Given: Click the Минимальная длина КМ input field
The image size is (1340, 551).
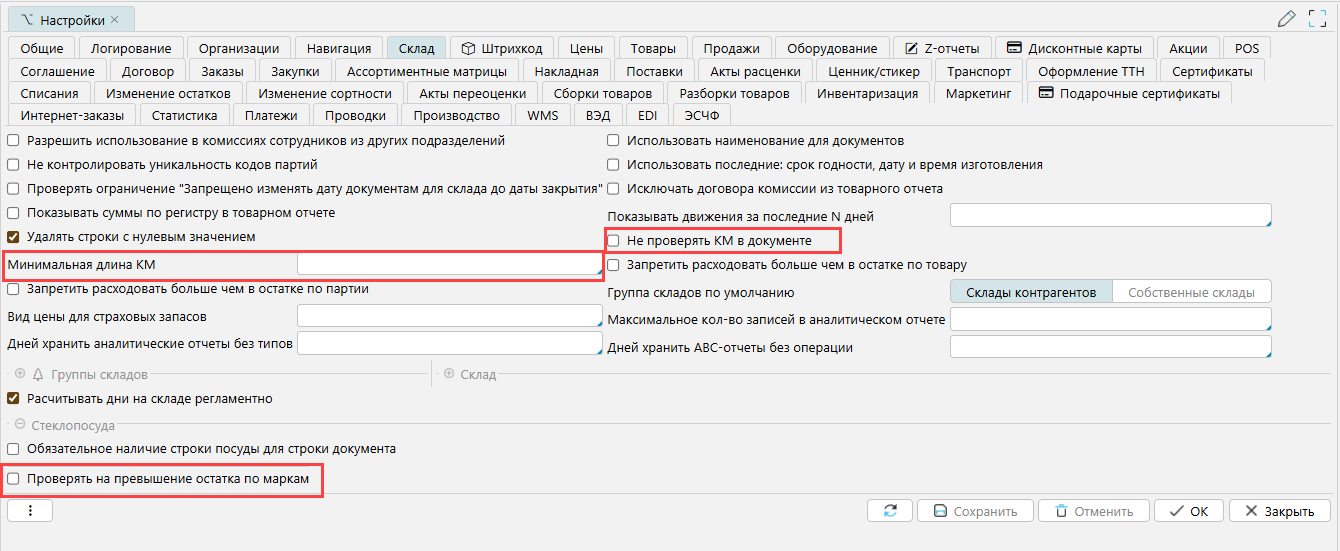Looking at the screenshot, I should 447,264.
